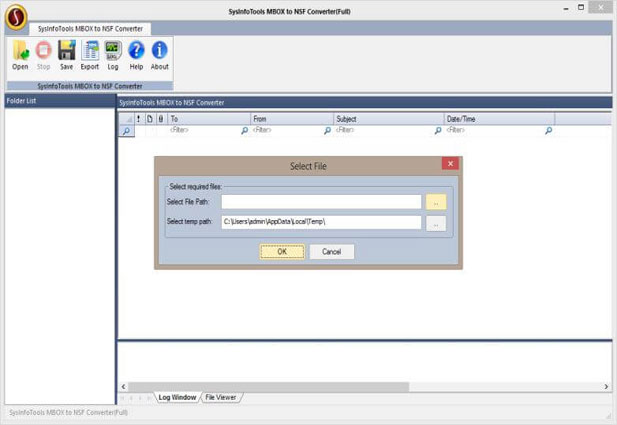Click the grid's top-left select-all corner
The image size is (617, 425).
click(127, 119)
